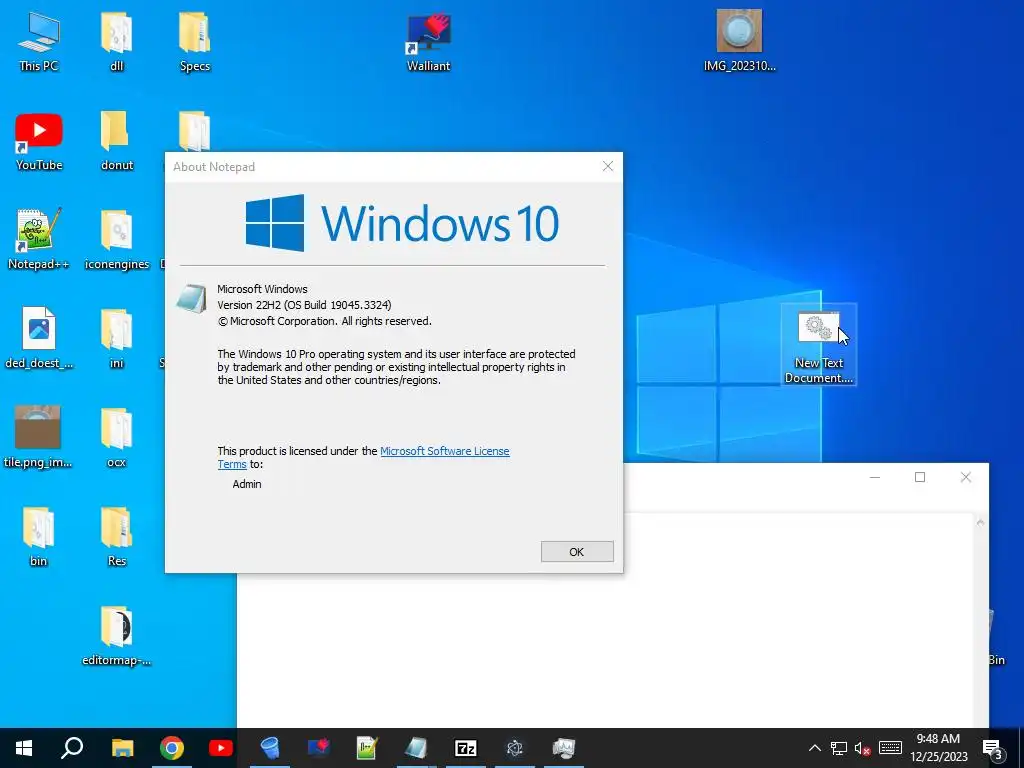Open the network status tray icon
The image size is (1024, 768).
tap(839, 748)
